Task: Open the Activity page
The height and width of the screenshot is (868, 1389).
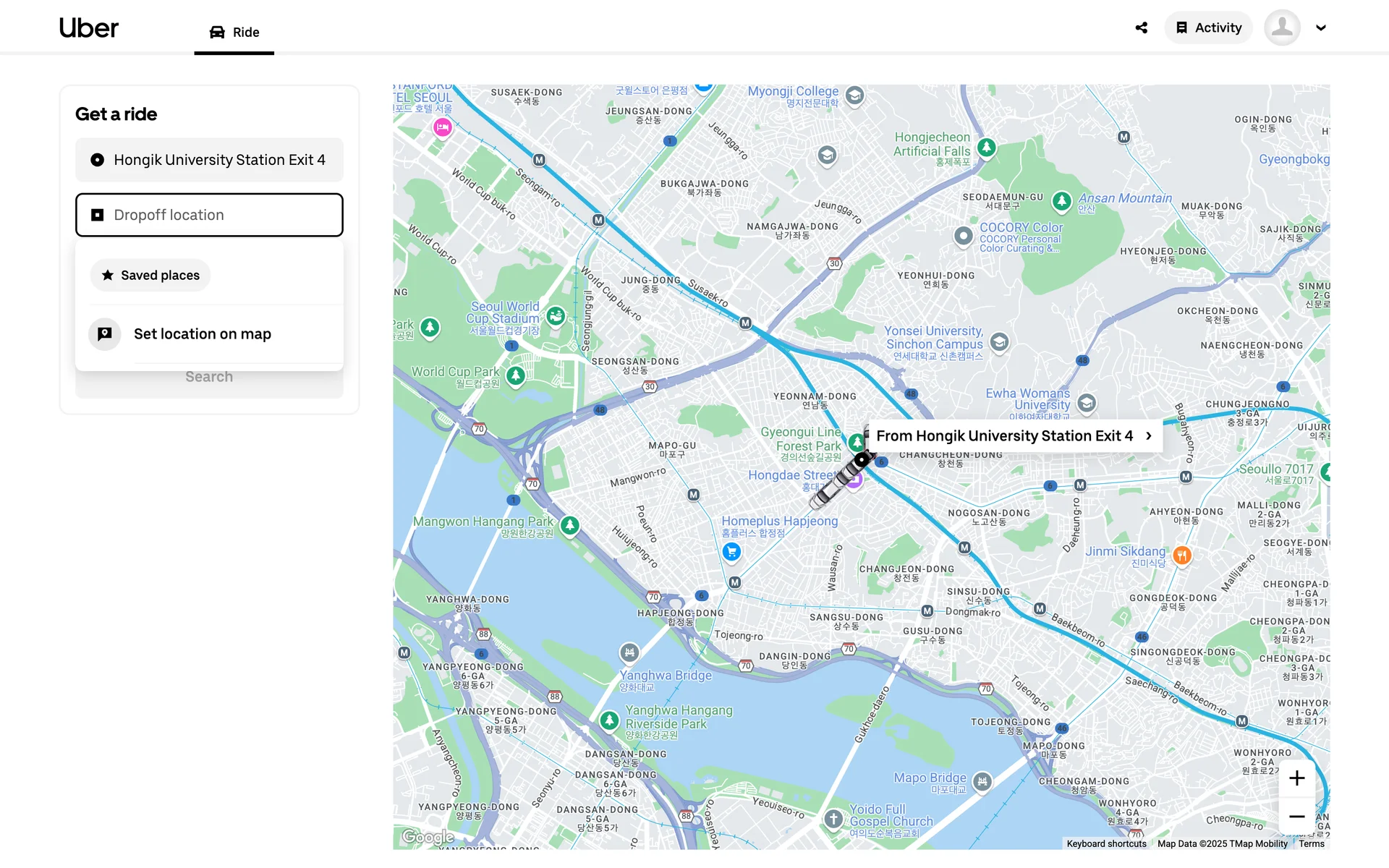Action: point(1208,27)
